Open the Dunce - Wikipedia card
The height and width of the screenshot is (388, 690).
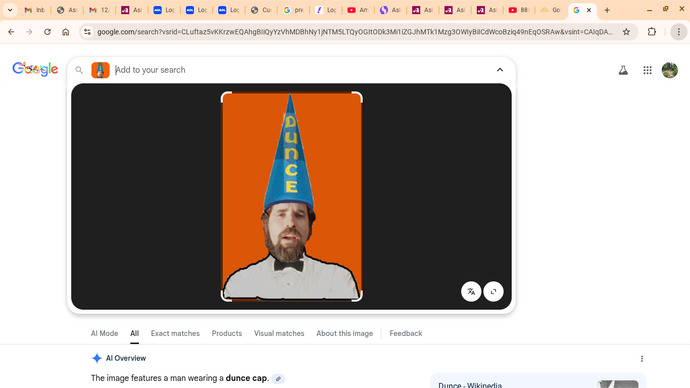click(538, 381)
